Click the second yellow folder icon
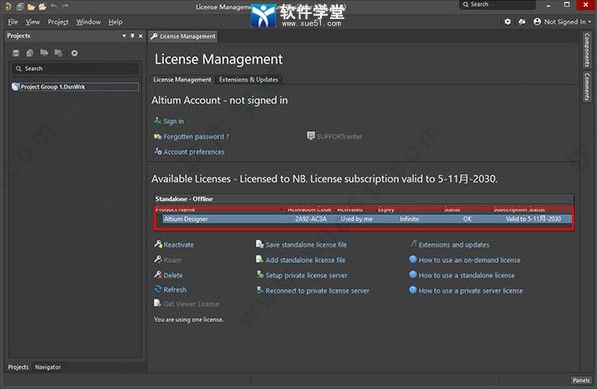597x389 pixels. click(x=42, y=6)
